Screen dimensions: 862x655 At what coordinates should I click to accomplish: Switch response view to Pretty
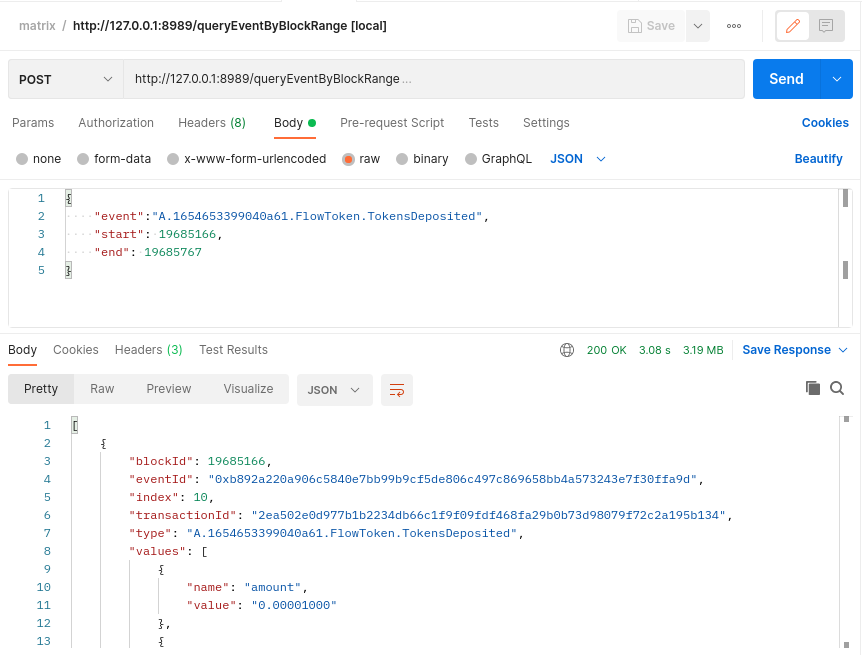click(x=41, y=389)
